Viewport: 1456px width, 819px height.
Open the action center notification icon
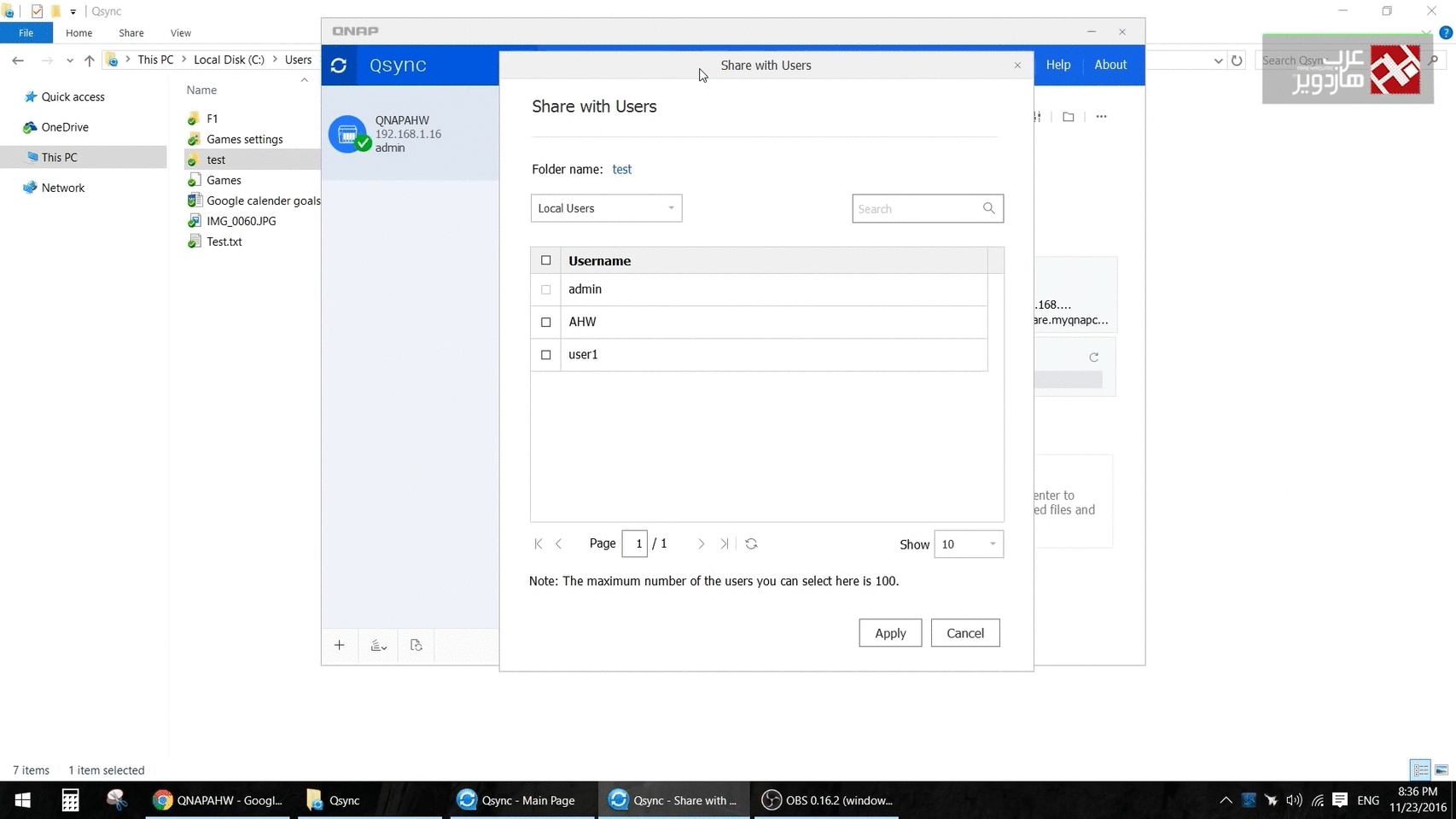[1340, 800]
